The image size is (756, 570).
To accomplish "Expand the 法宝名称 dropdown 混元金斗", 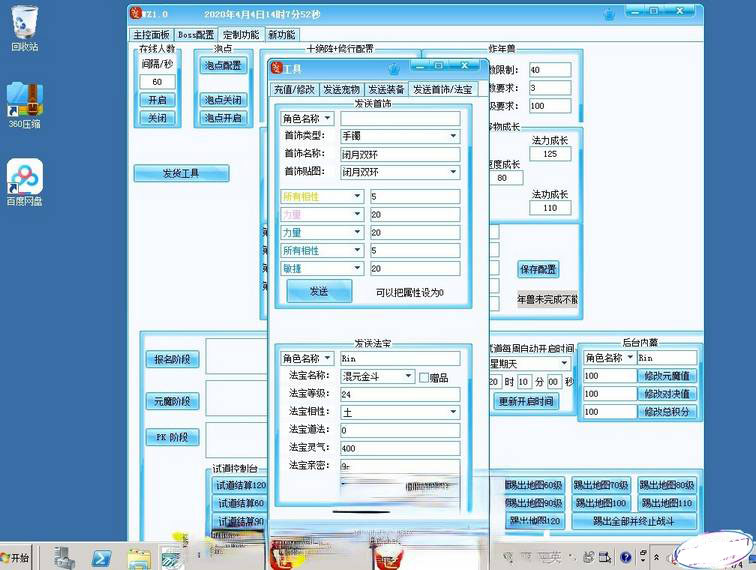I will click(x=408, y=377).
